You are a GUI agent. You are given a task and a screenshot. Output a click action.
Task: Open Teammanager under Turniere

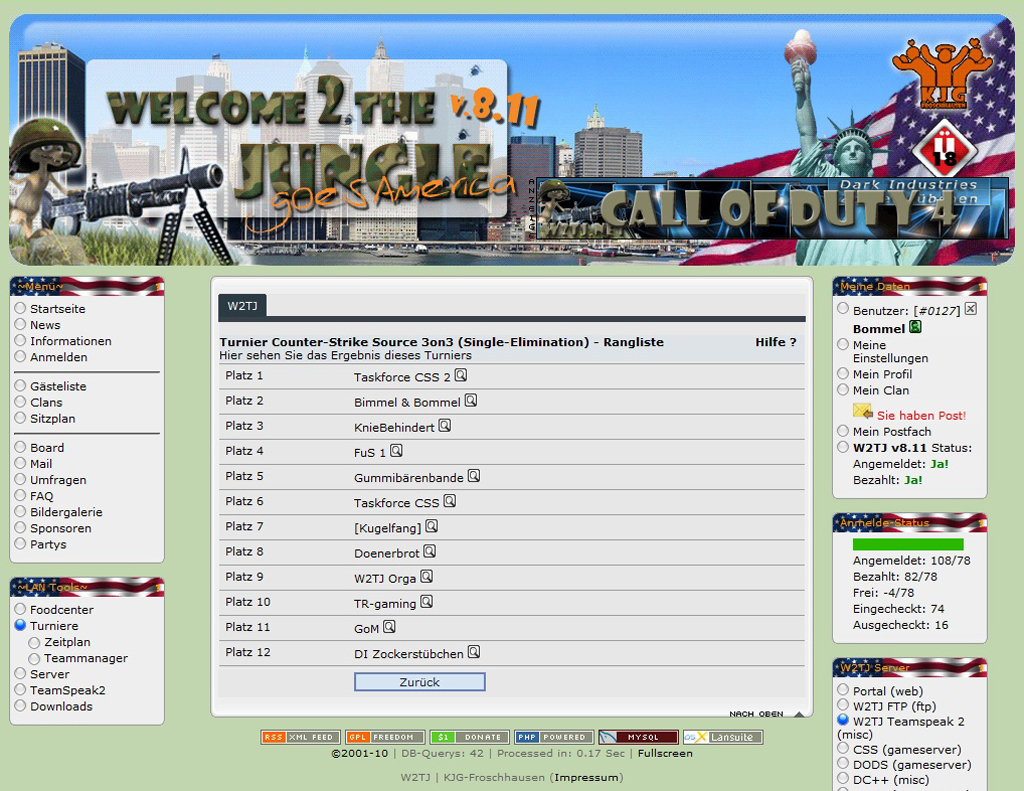pos(86,658)
